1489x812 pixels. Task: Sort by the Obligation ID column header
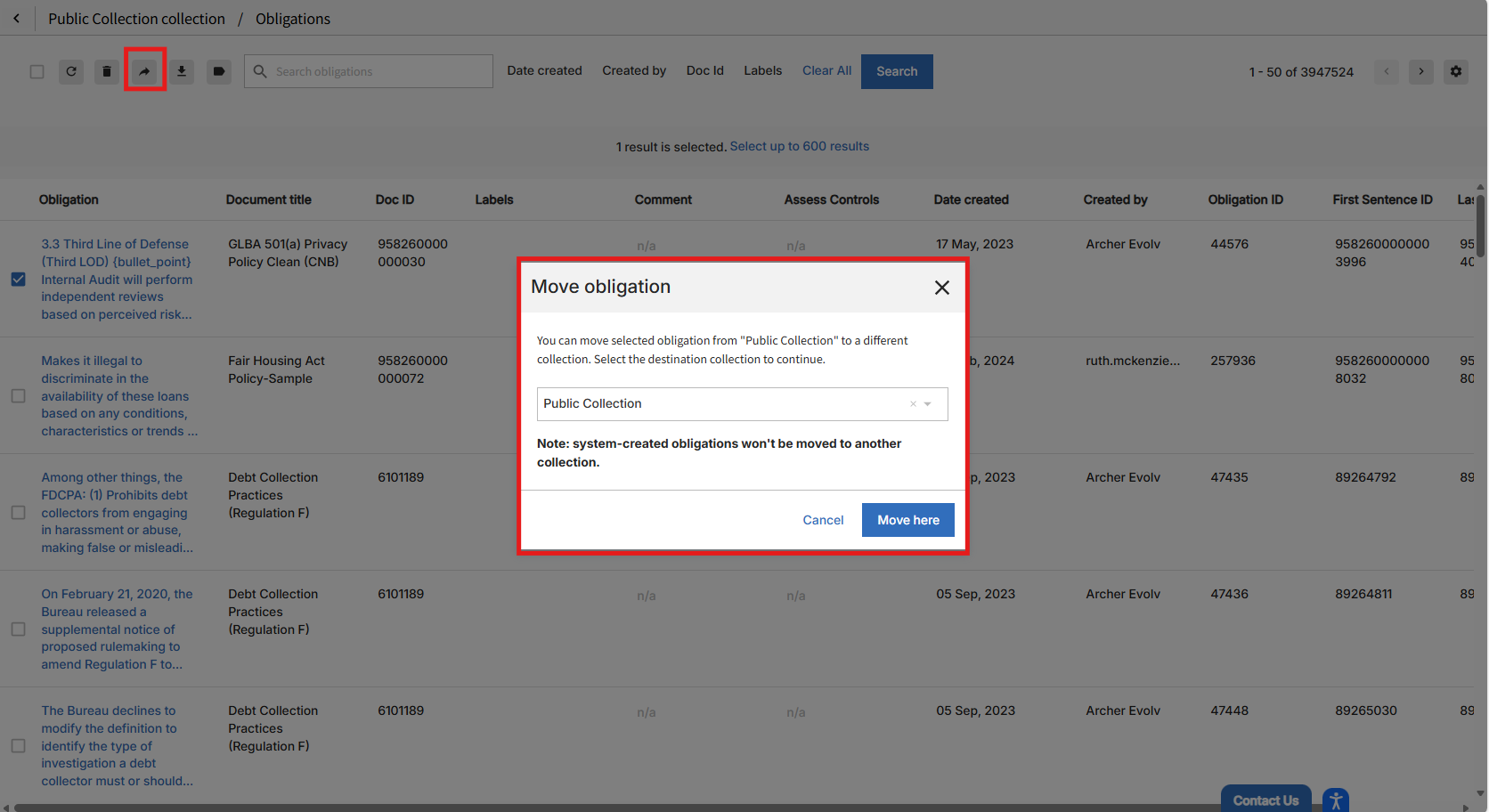tap(1245, 200)
